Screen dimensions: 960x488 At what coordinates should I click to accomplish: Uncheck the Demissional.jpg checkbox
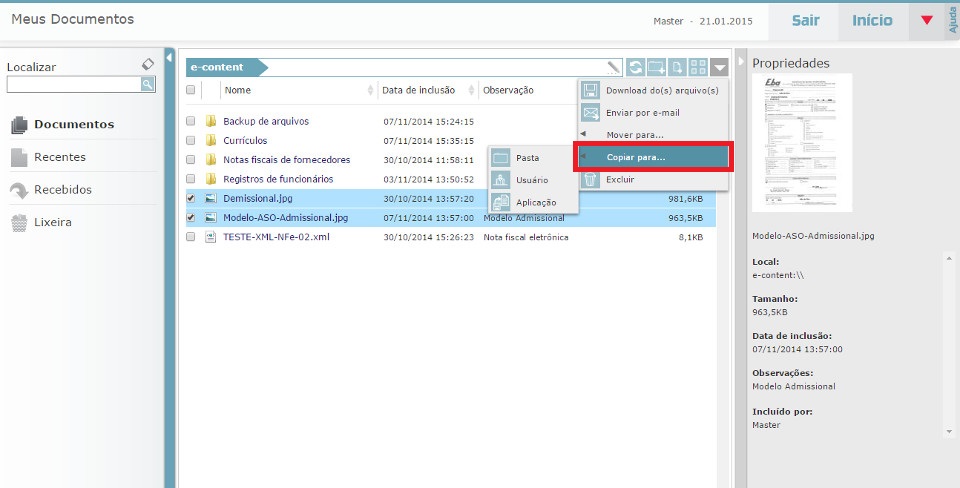191,198
